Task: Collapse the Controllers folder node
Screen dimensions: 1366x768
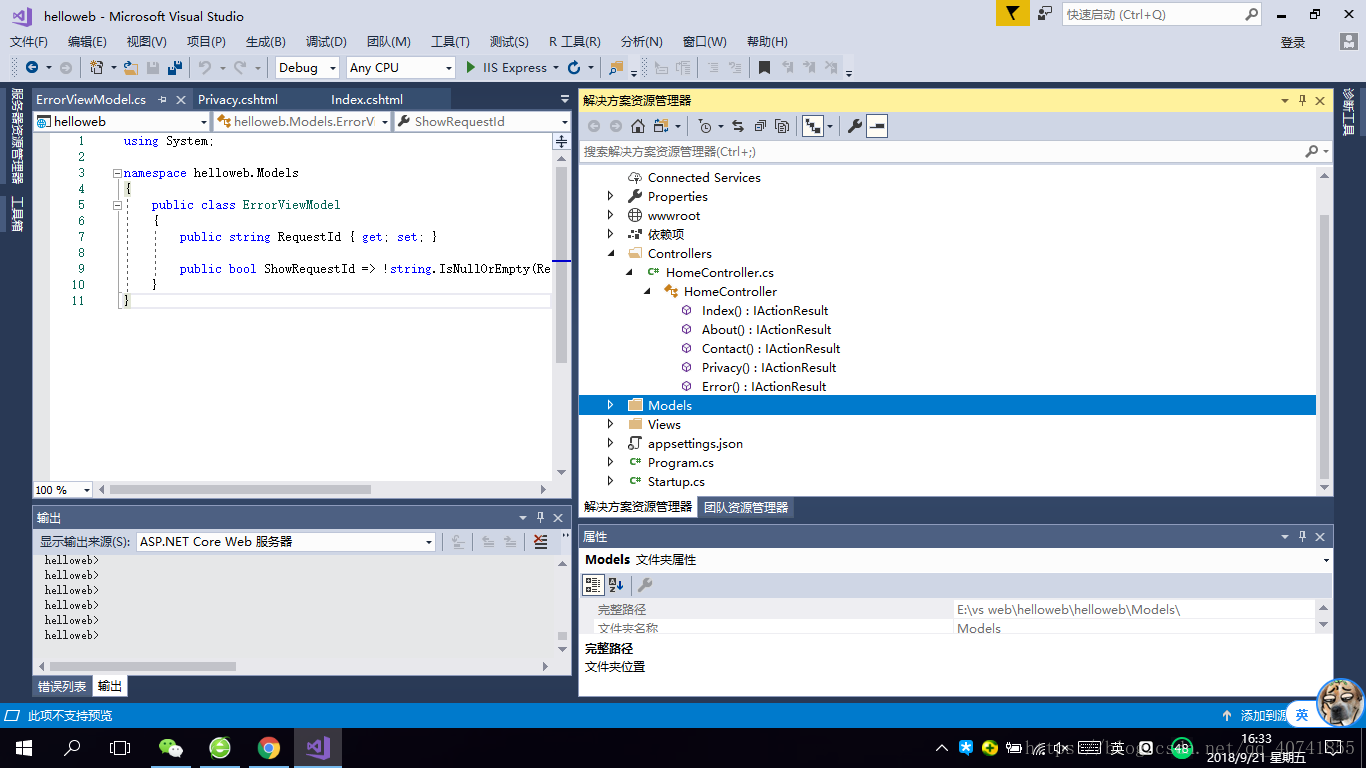Action: 611,254
